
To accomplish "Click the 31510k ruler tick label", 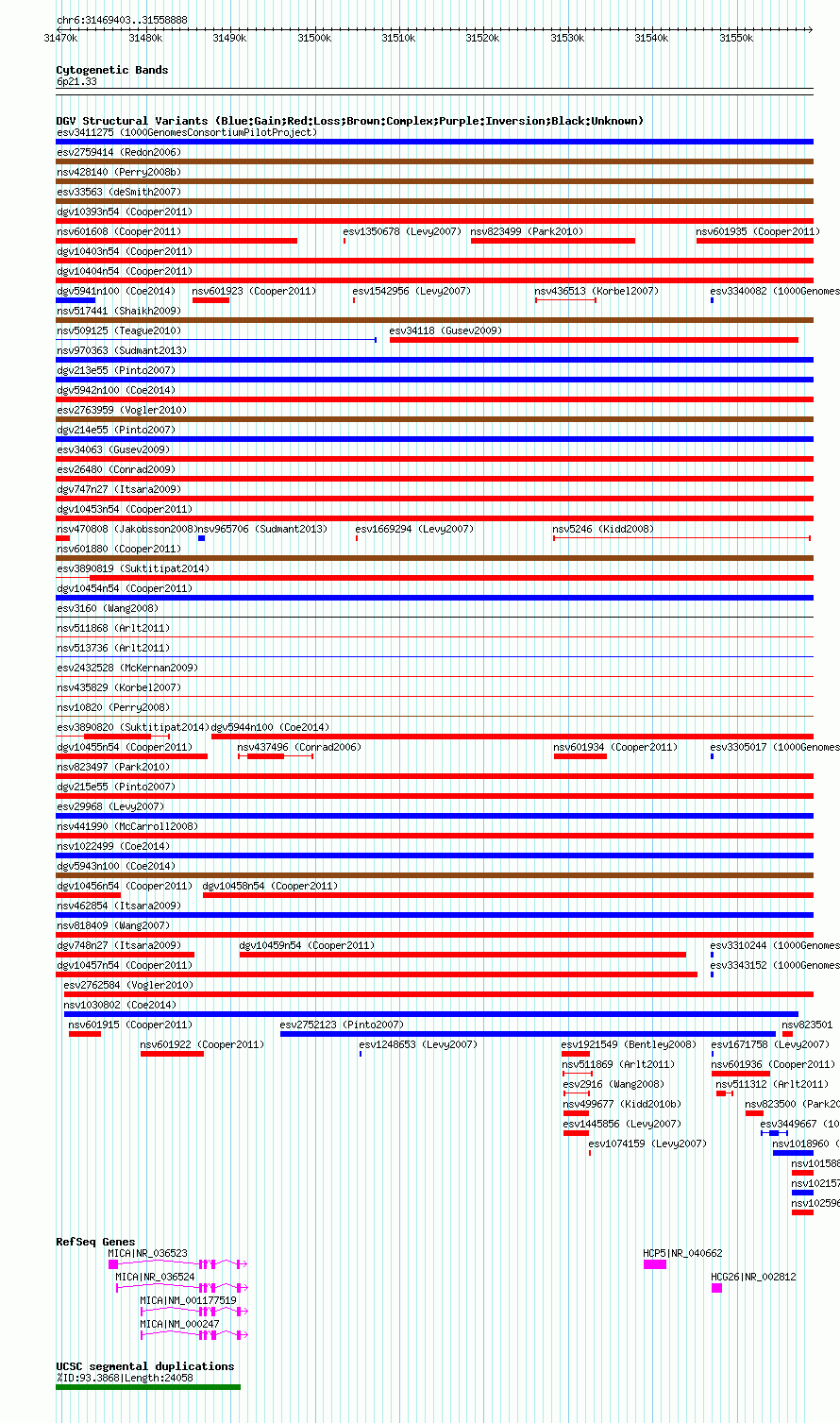I will coord(398,38).
